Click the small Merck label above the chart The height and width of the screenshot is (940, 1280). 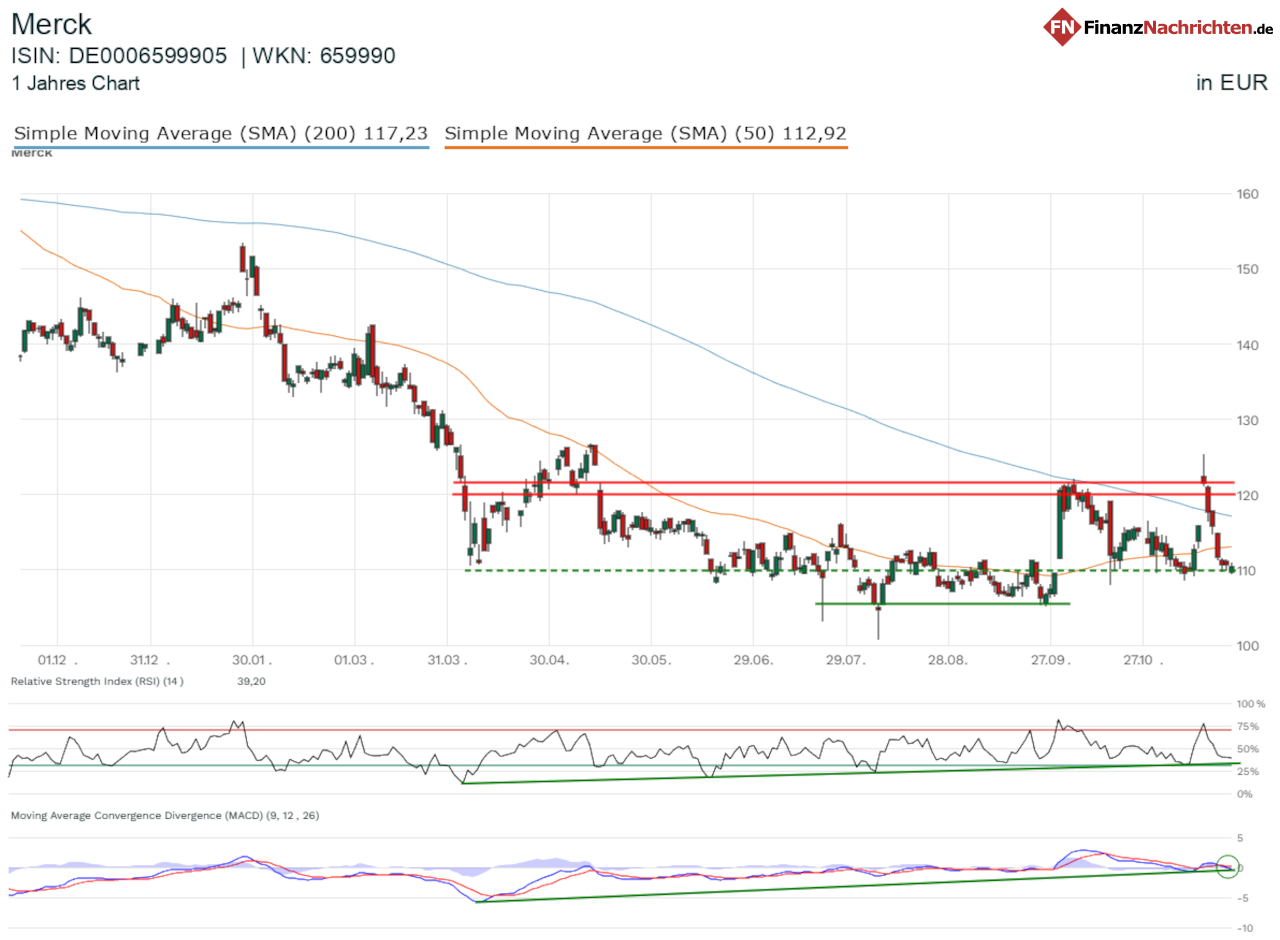31,152
